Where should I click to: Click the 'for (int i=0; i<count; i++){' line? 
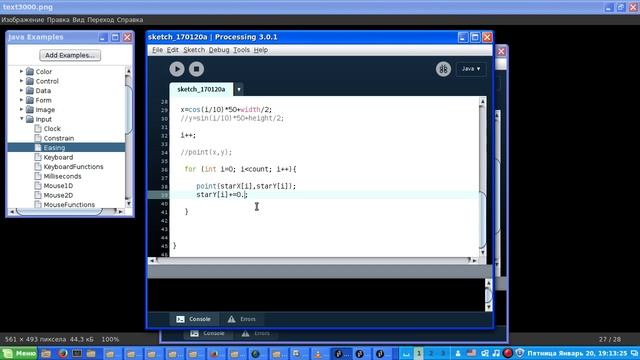tap(240, 169)
